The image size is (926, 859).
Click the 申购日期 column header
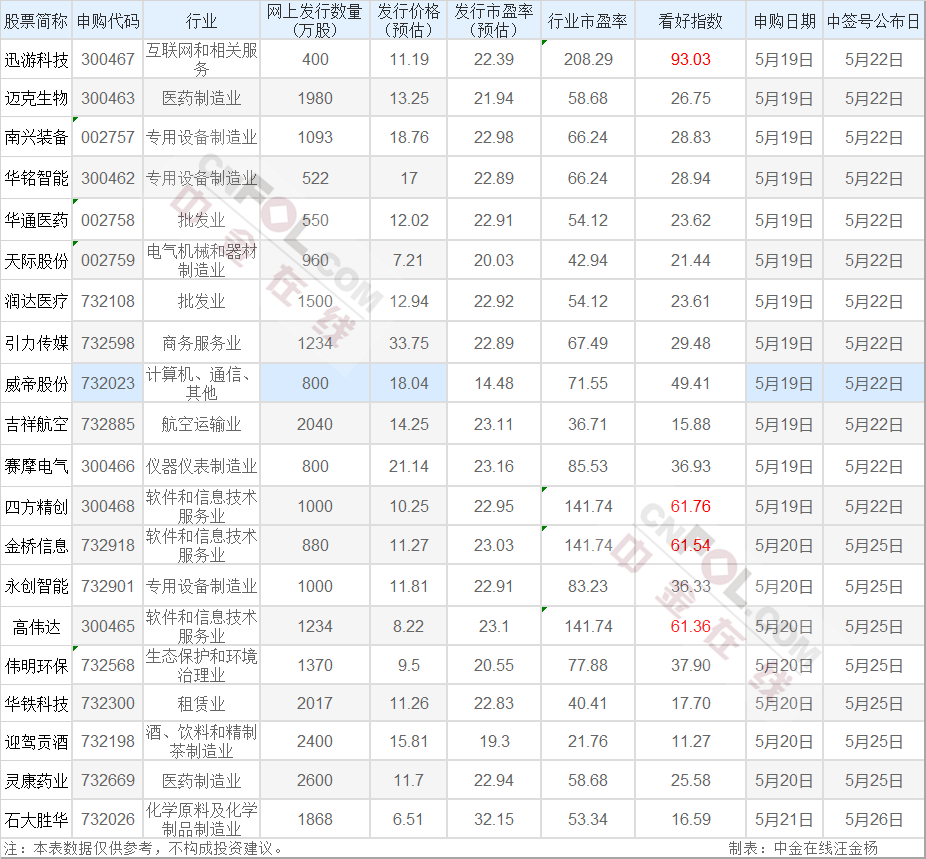click(784, 22)
